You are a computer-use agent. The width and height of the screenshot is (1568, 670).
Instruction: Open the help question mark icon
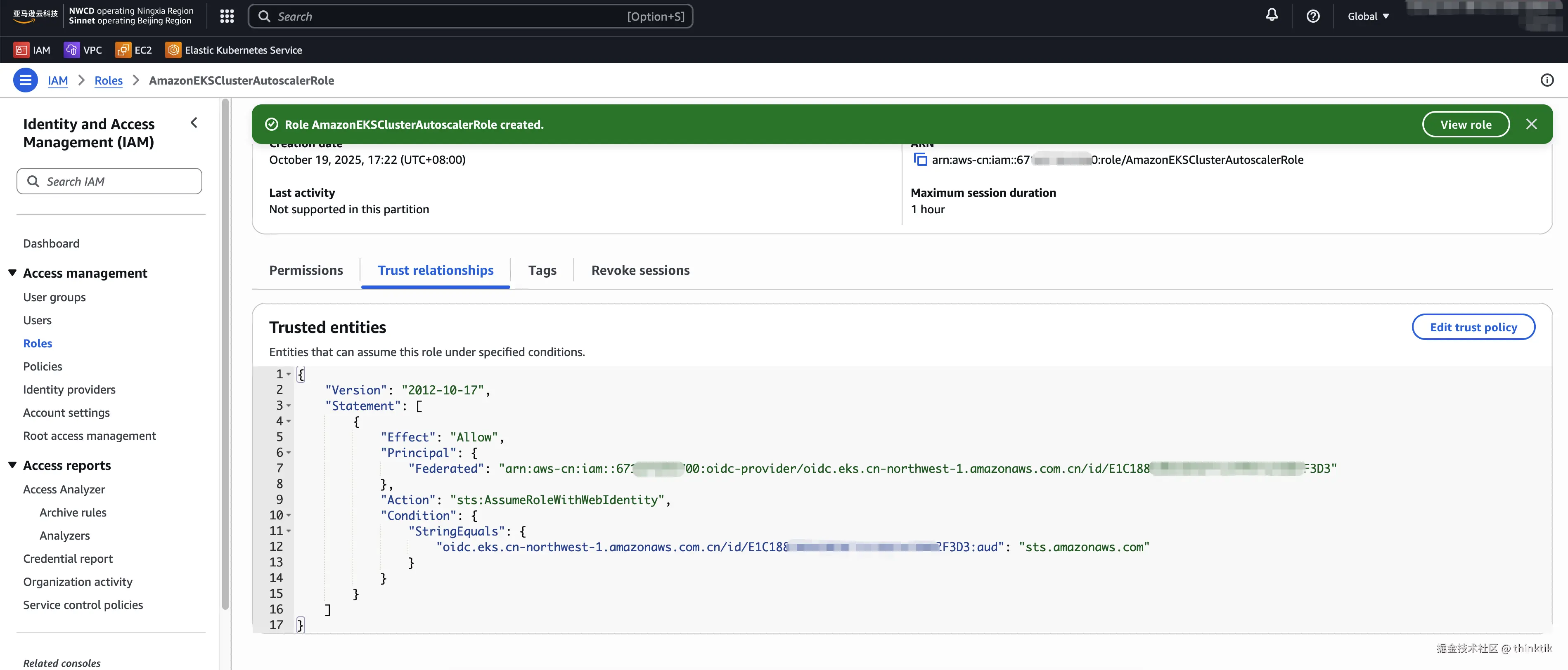point(1313,17)
